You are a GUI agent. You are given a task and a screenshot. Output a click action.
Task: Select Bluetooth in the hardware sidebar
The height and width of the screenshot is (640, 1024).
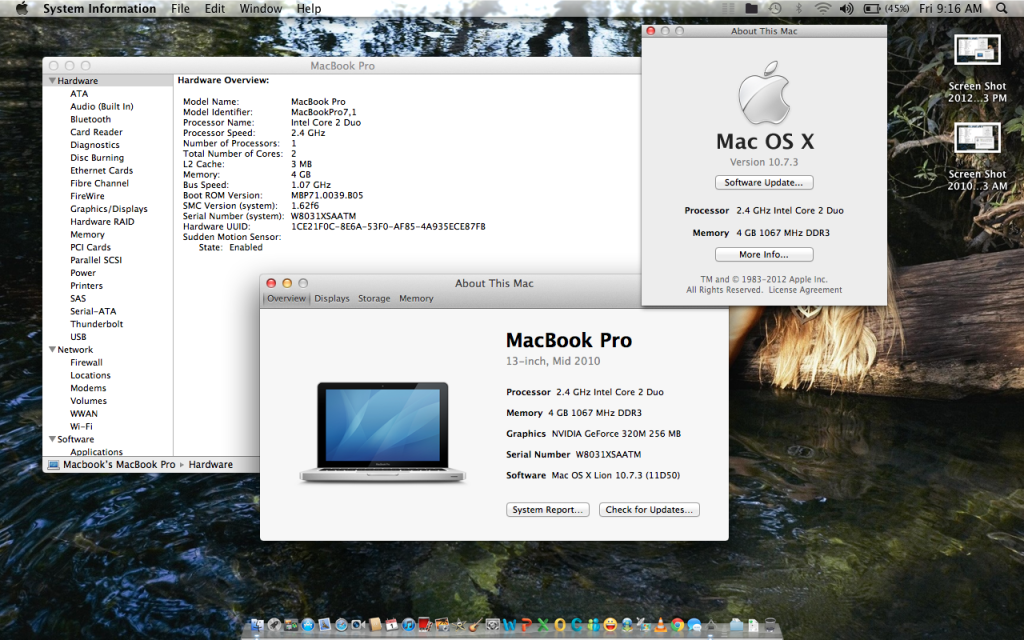(x=91, y=120)
